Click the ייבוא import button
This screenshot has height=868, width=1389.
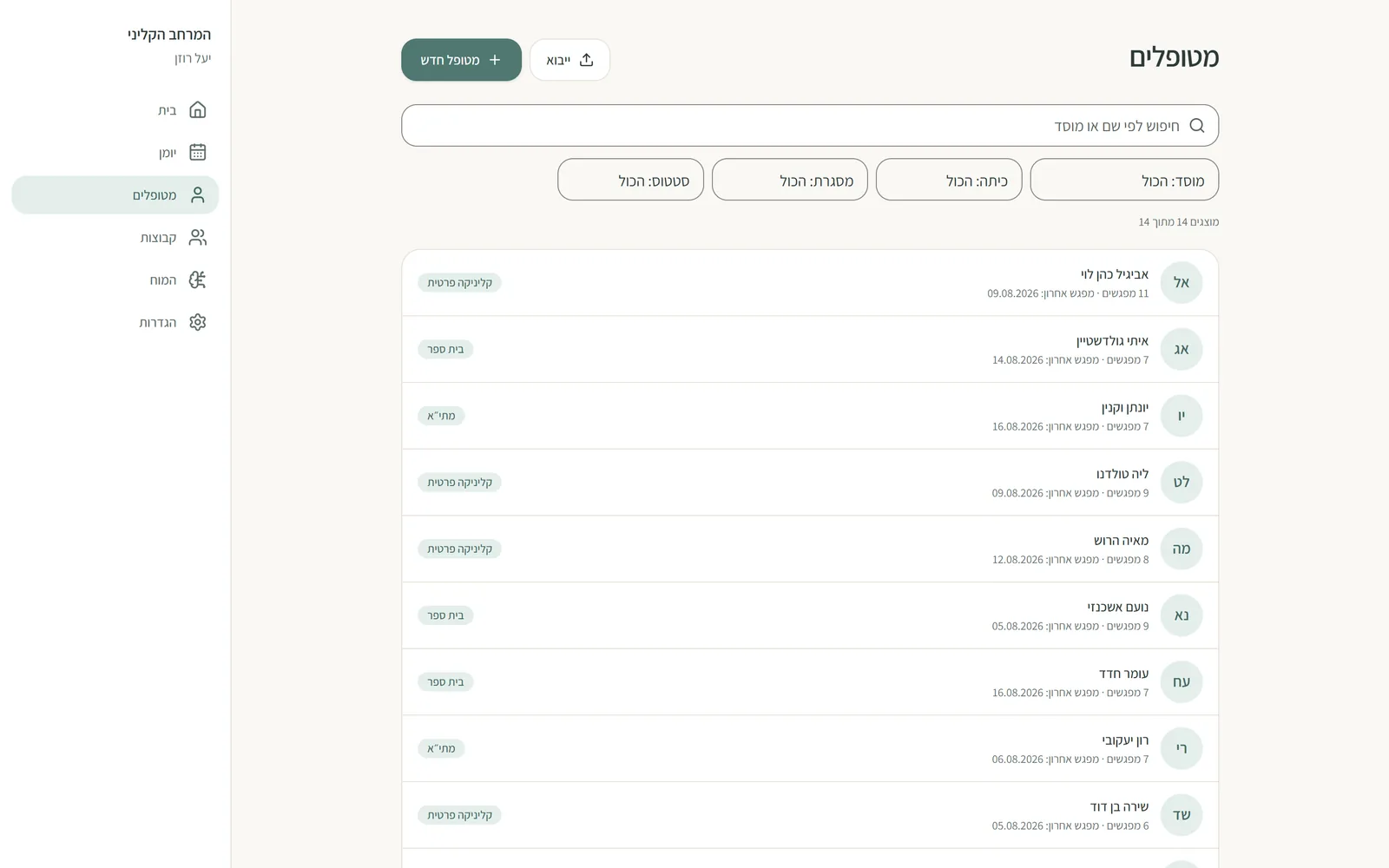[x=569, y=60]
